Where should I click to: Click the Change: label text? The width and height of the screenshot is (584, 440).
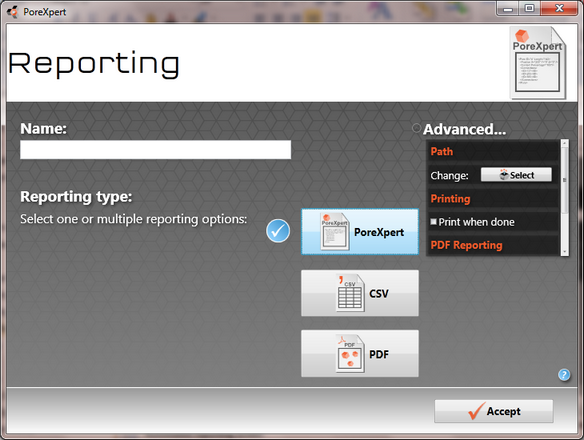450,175
